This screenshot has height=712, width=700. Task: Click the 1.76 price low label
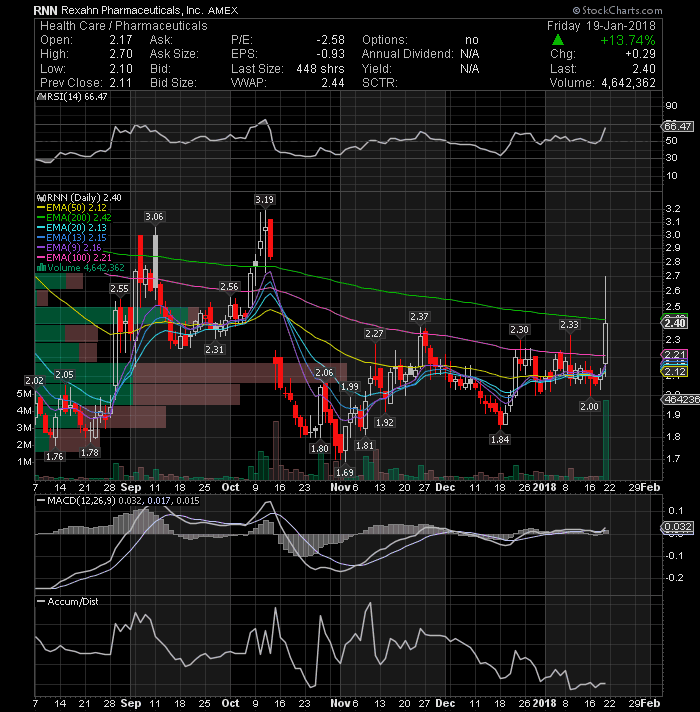click(55, 456)
